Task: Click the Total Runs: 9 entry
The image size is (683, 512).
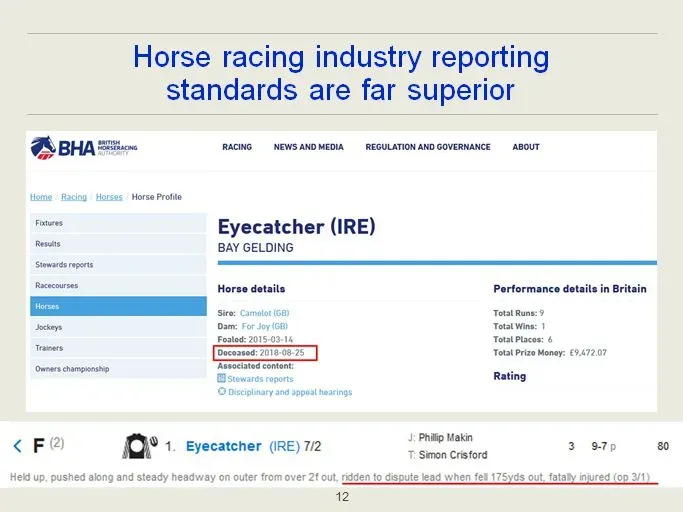Action: (x=518, y=313)
